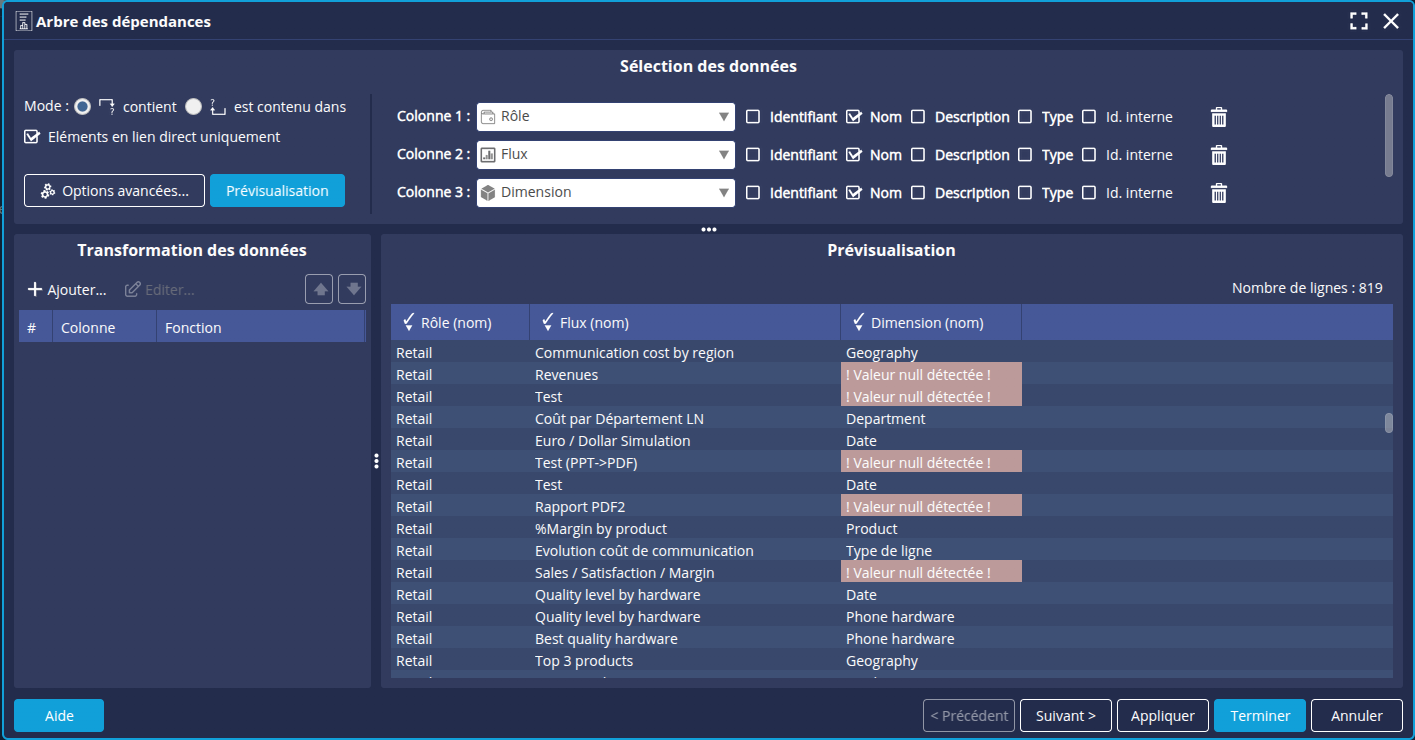
Task: Click the sort icon in Dimension (nom) header
Action: (x=858, y=322)
